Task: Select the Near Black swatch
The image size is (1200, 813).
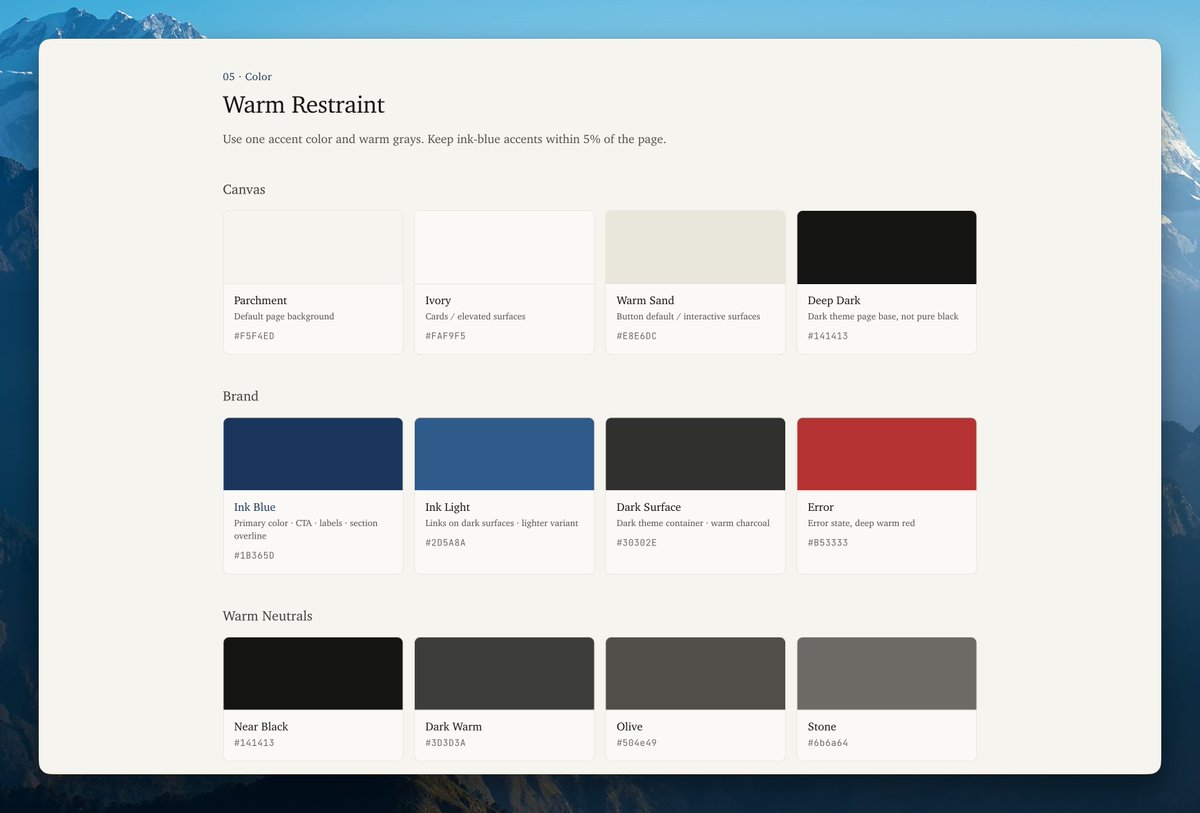Action: click(x=313, y=674)
